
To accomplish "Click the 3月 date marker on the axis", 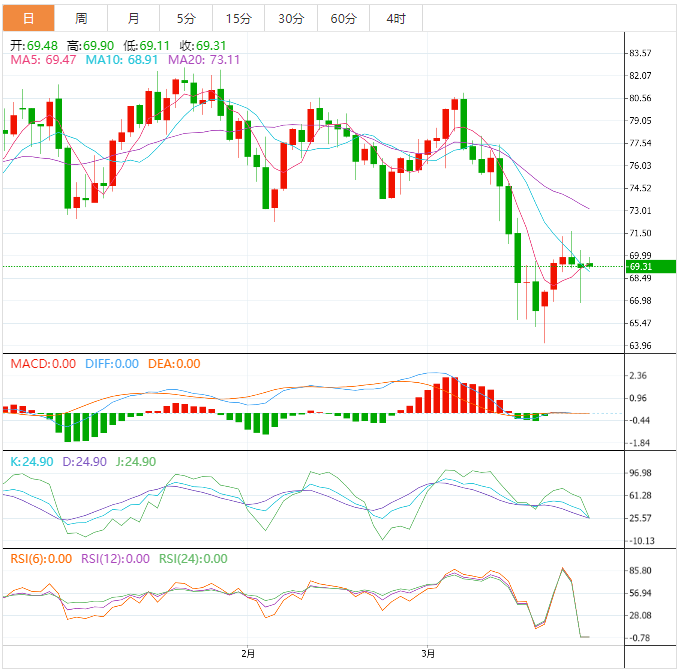I will 427,653.
